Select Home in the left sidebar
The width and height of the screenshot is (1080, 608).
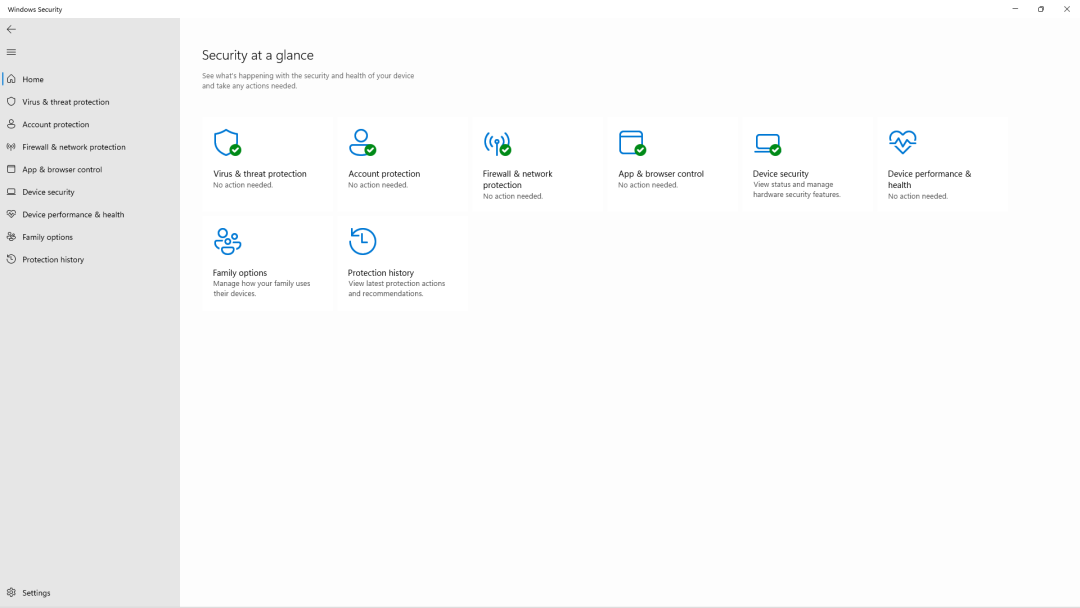[32, 79]
